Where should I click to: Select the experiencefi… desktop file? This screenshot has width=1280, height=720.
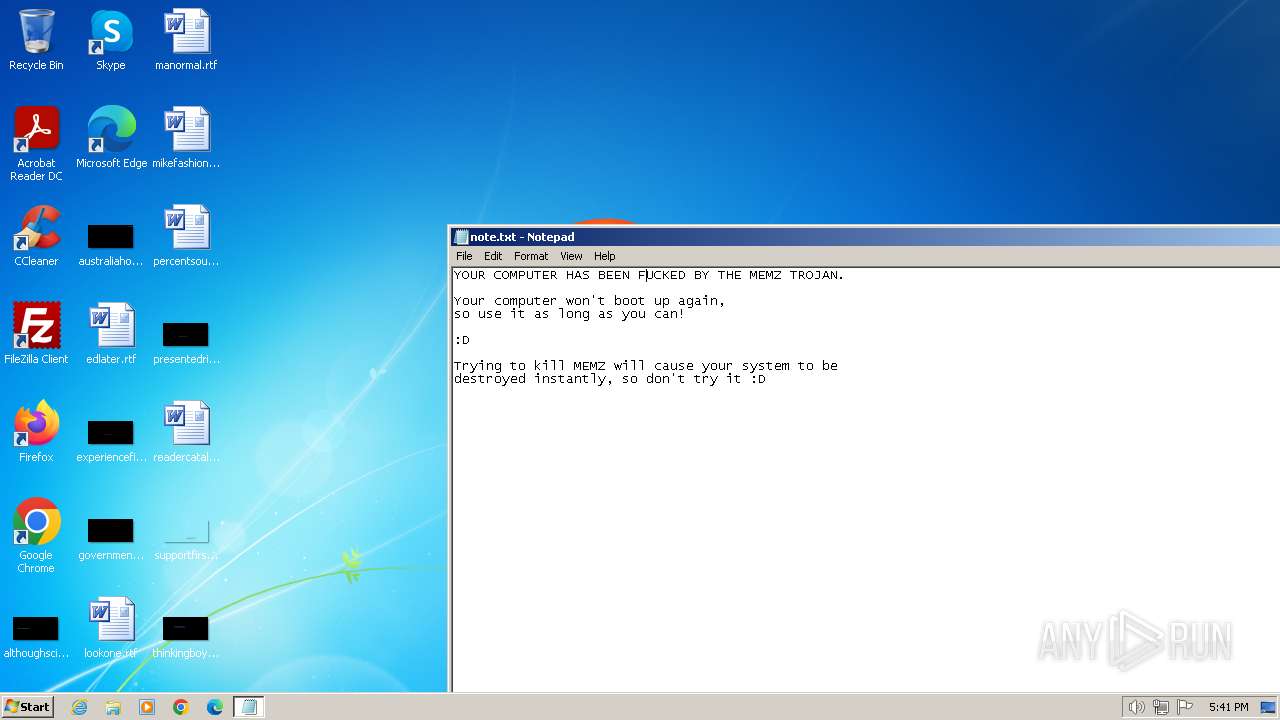(111, 442)
